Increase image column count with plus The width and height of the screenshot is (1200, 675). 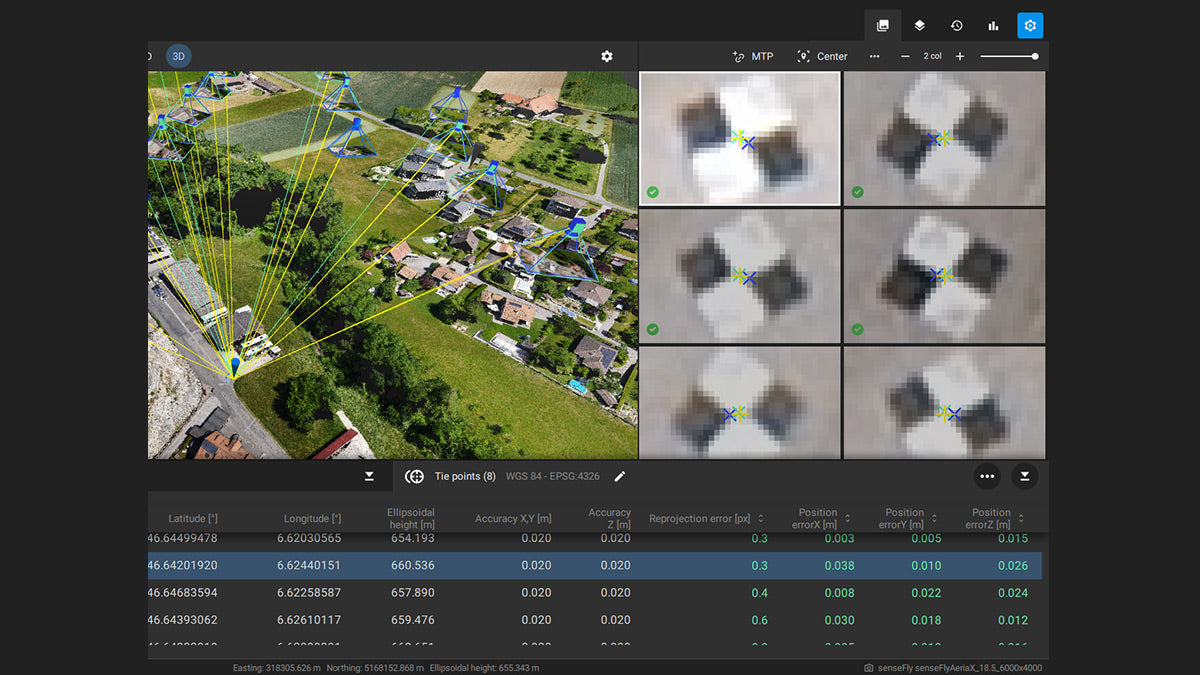(960, 57)
